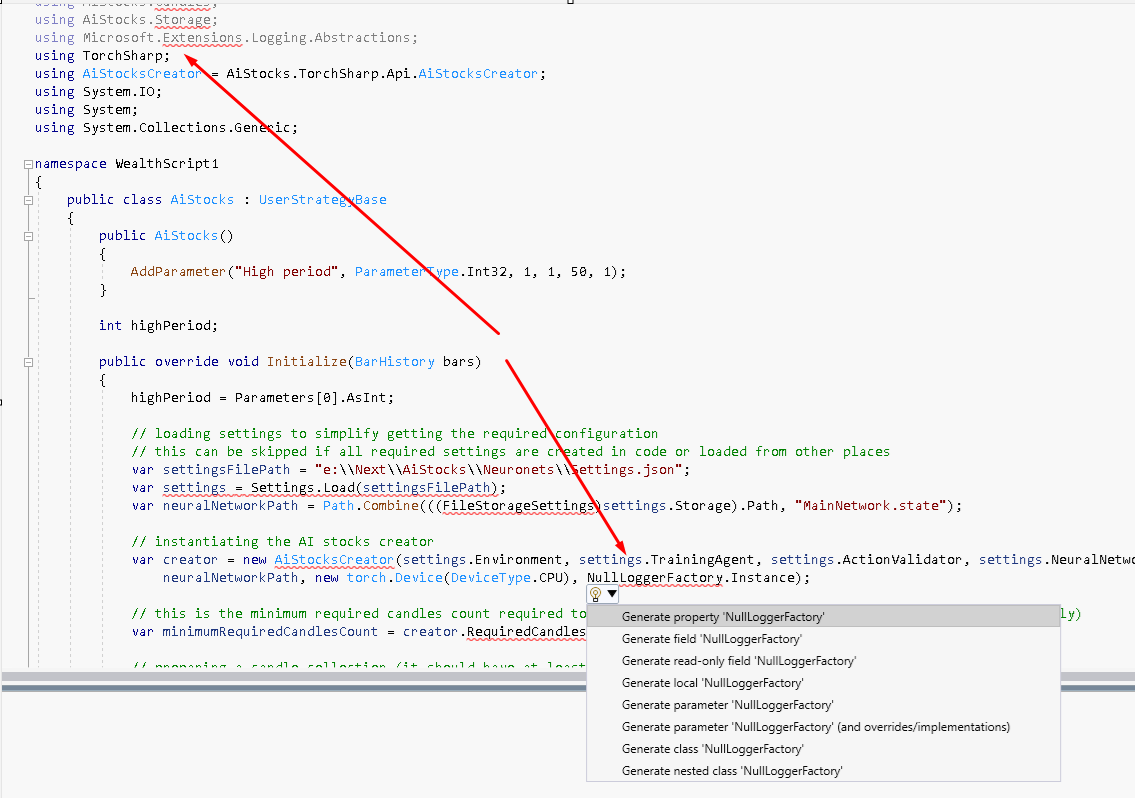1135x798 pixels.
Task: Select Generate local 'NullLoggerFactory'
Action: point(712,683)
